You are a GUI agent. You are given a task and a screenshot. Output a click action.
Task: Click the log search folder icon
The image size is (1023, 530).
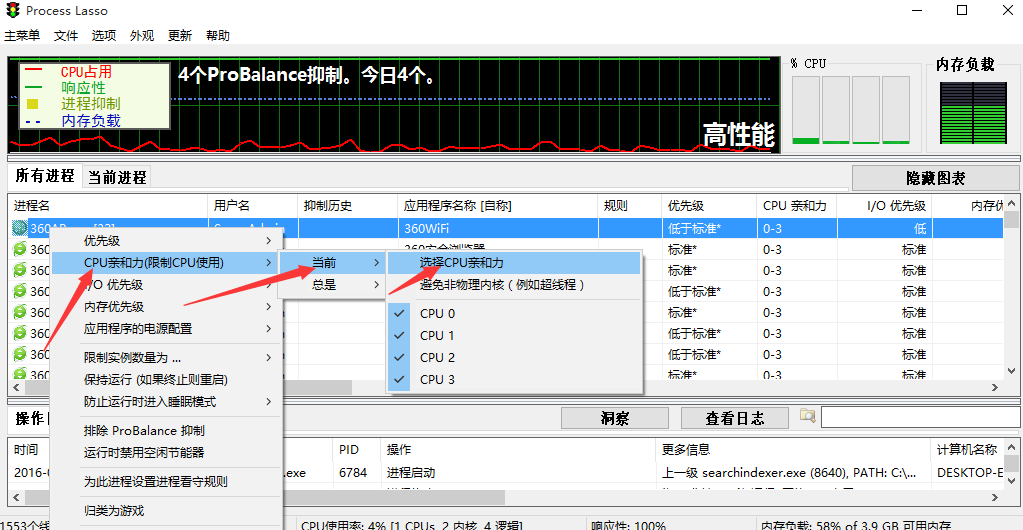tap(807, 416)
